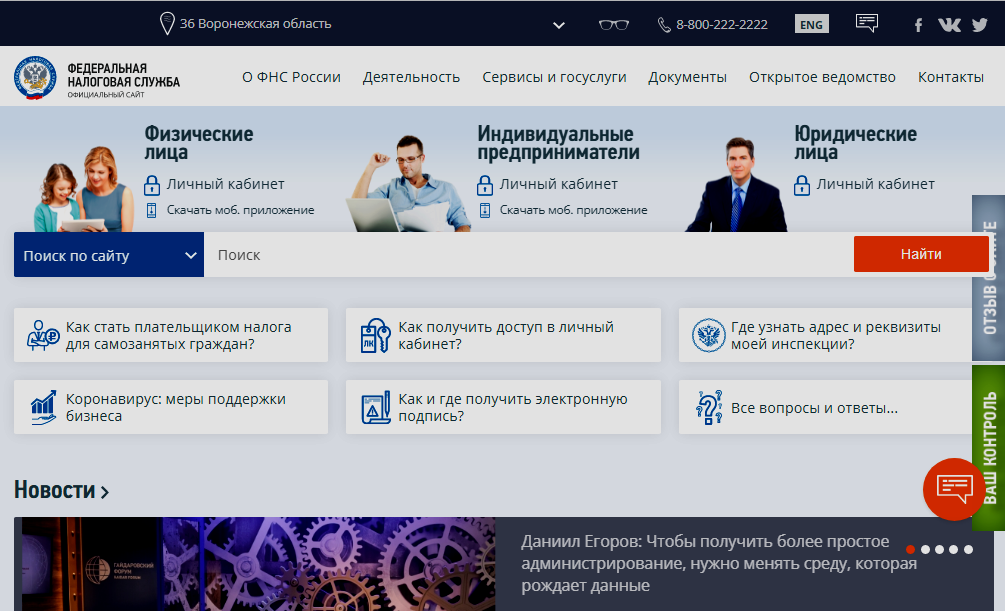Select the first red carousel dot
This screenshot has height=611, width=1005.
click(x=910, y=549)
